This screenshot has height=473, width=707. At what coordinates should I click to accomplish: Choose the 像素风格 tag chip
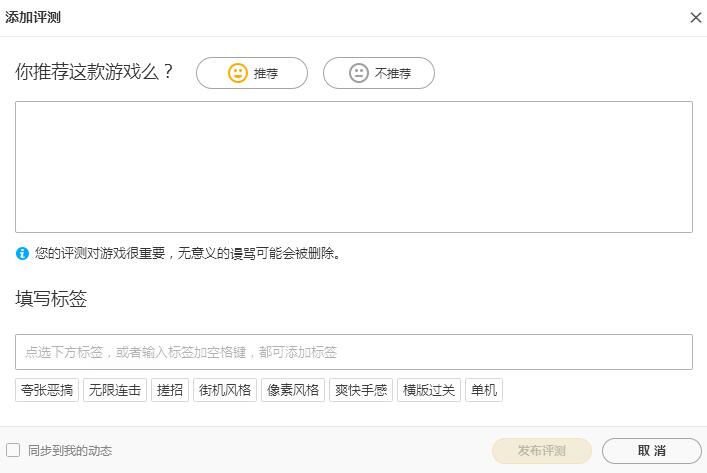[x=293, y=390]
